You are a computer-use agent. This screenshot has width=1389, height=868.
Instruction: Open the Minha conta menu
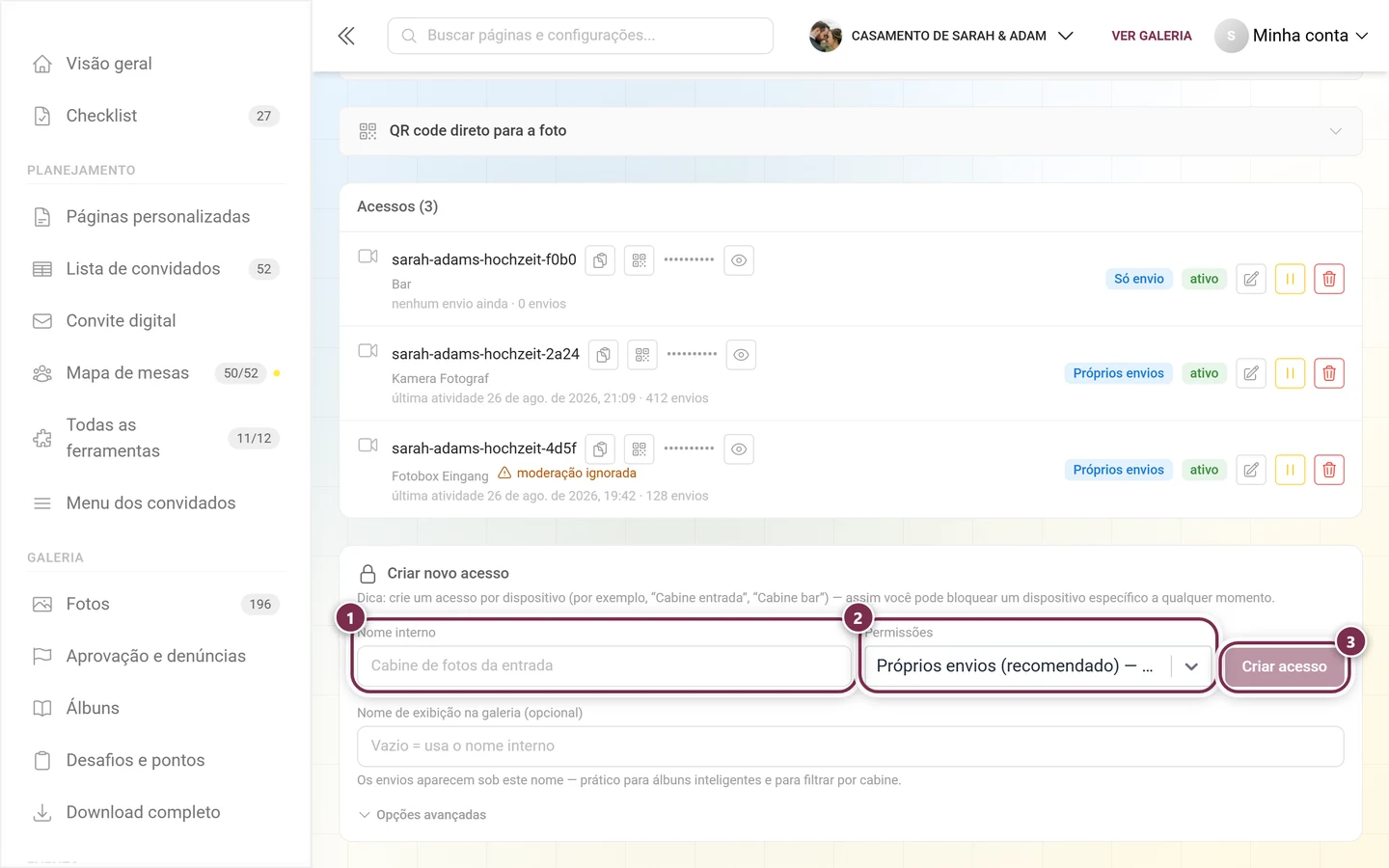click(1292, 36)
